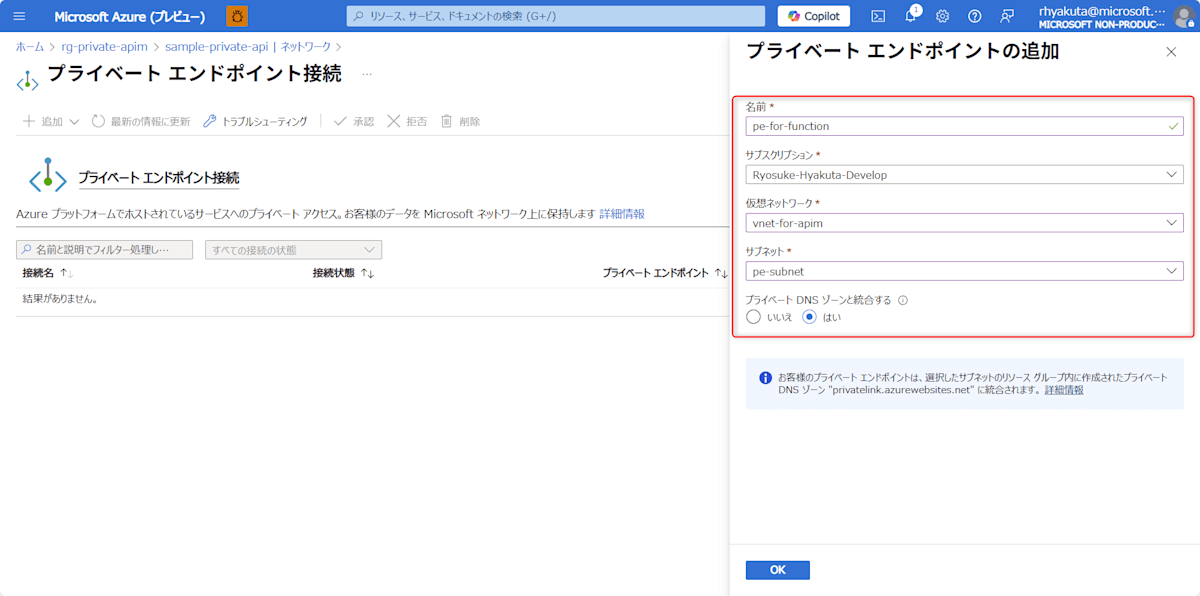The height and width of the screenshot is (596, 1200).
Task: Open feedback icon in top bar
Action: tap(1007, 16)
